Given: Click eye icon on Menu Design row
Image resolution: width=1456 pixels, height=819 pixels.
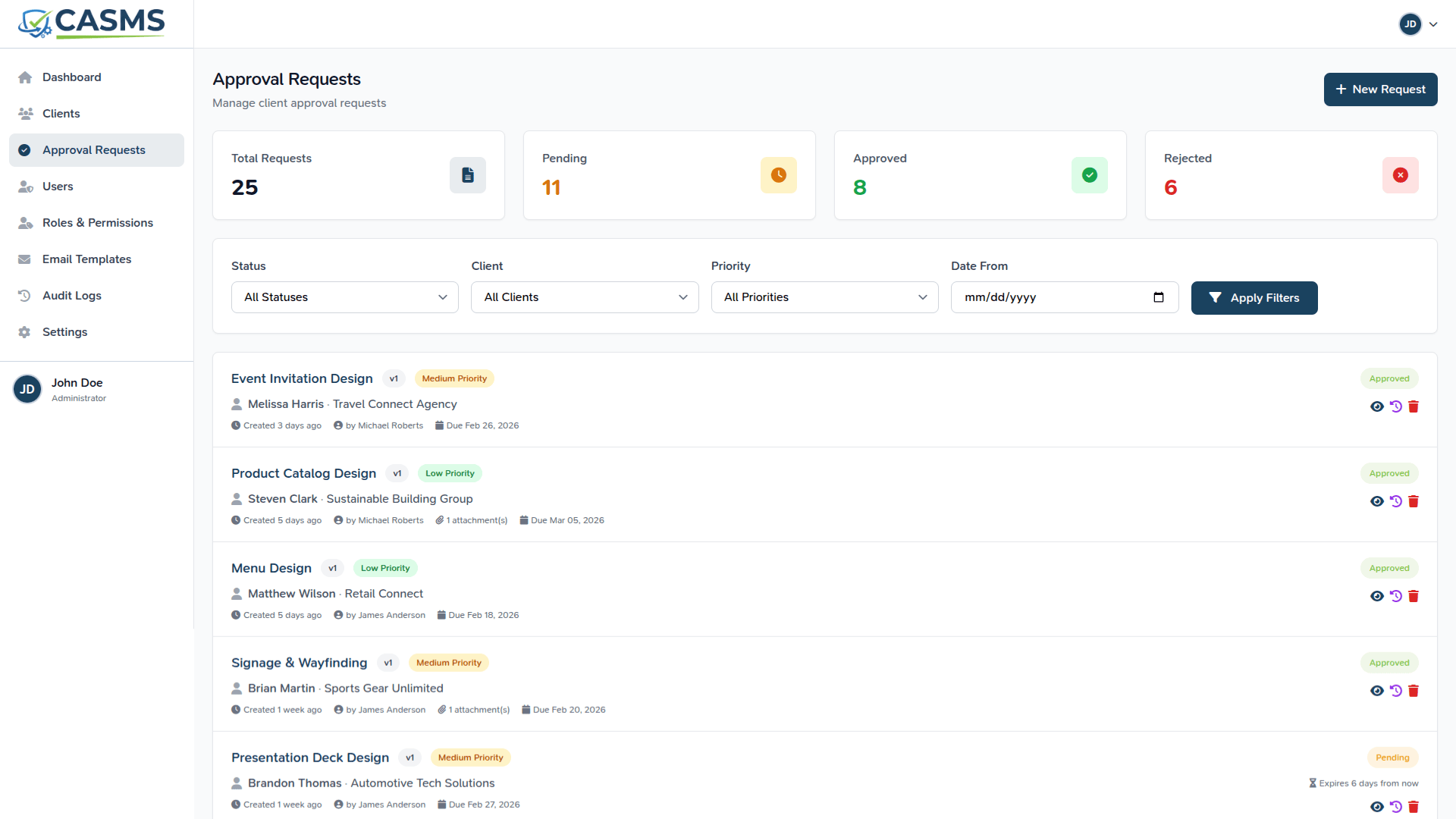Looking at the screenshot, I should tap(1377, 596).
